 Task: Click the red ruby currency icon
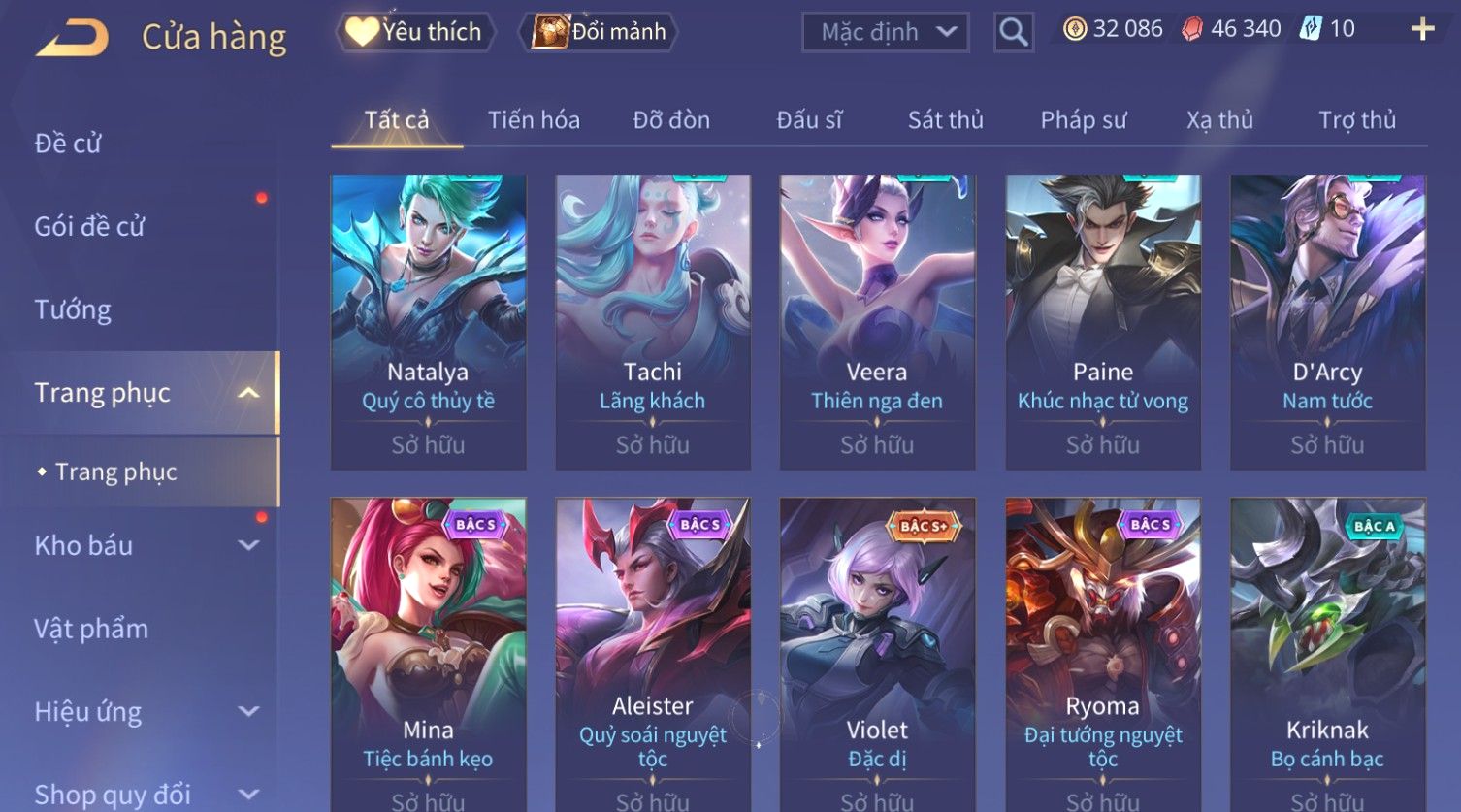1192,29
